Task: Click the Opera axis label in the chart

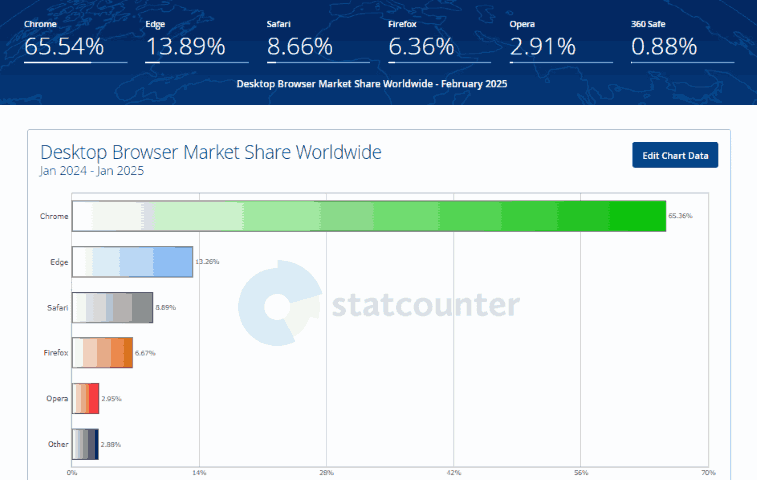Action: (57, 399)
